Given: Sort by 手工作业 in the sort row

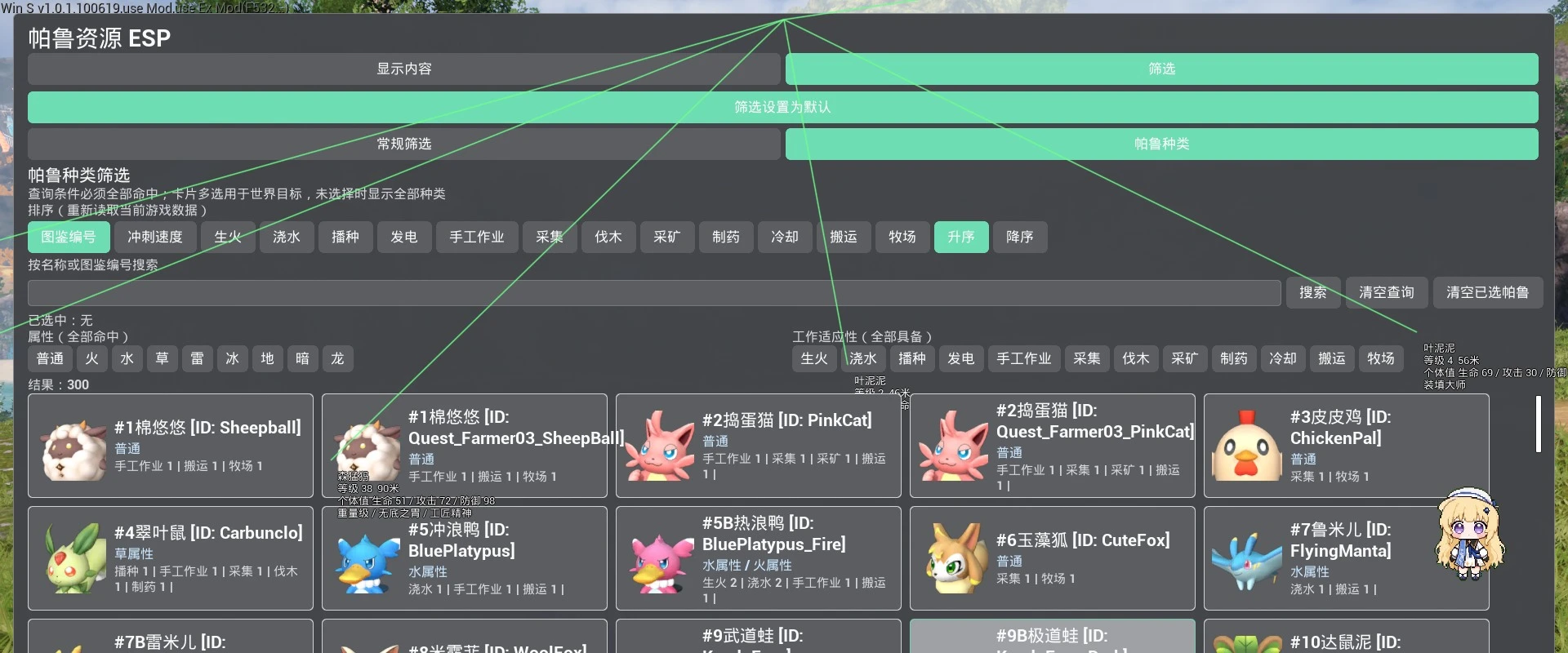Looking at the screenshot, I should 477,238.
